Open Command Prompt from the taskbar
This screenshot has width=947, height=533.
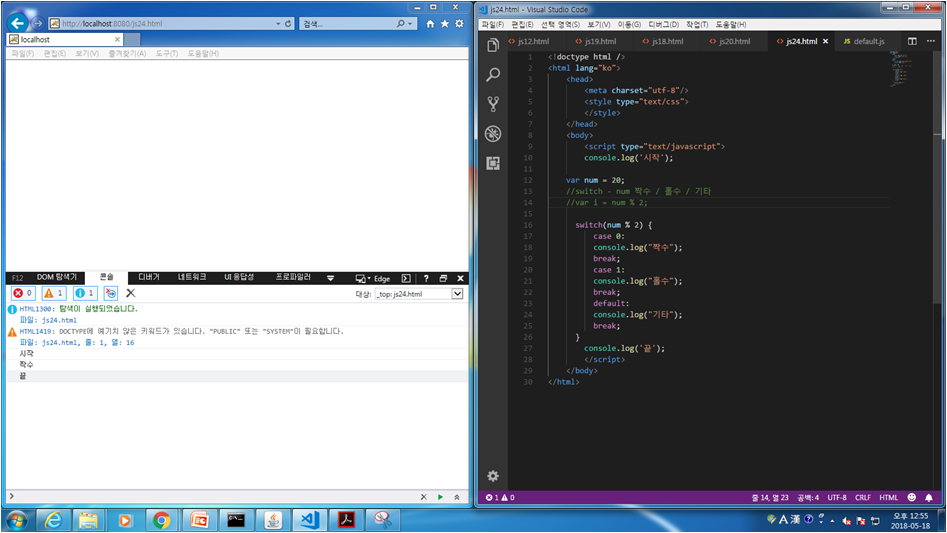(236, 520)
